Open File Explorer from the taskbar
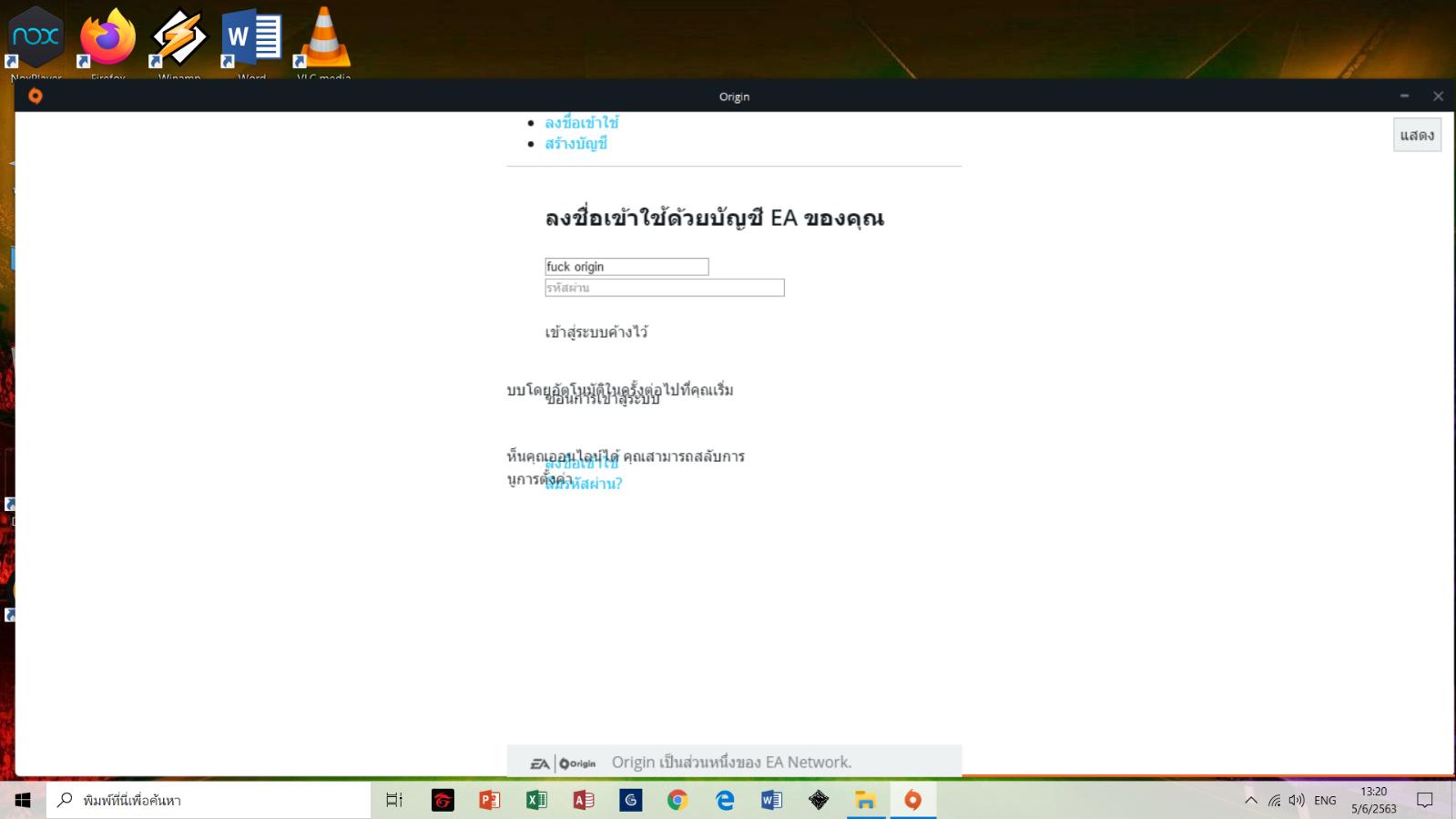The width and height of the screenshot is (1456, 819). (865, 800)
